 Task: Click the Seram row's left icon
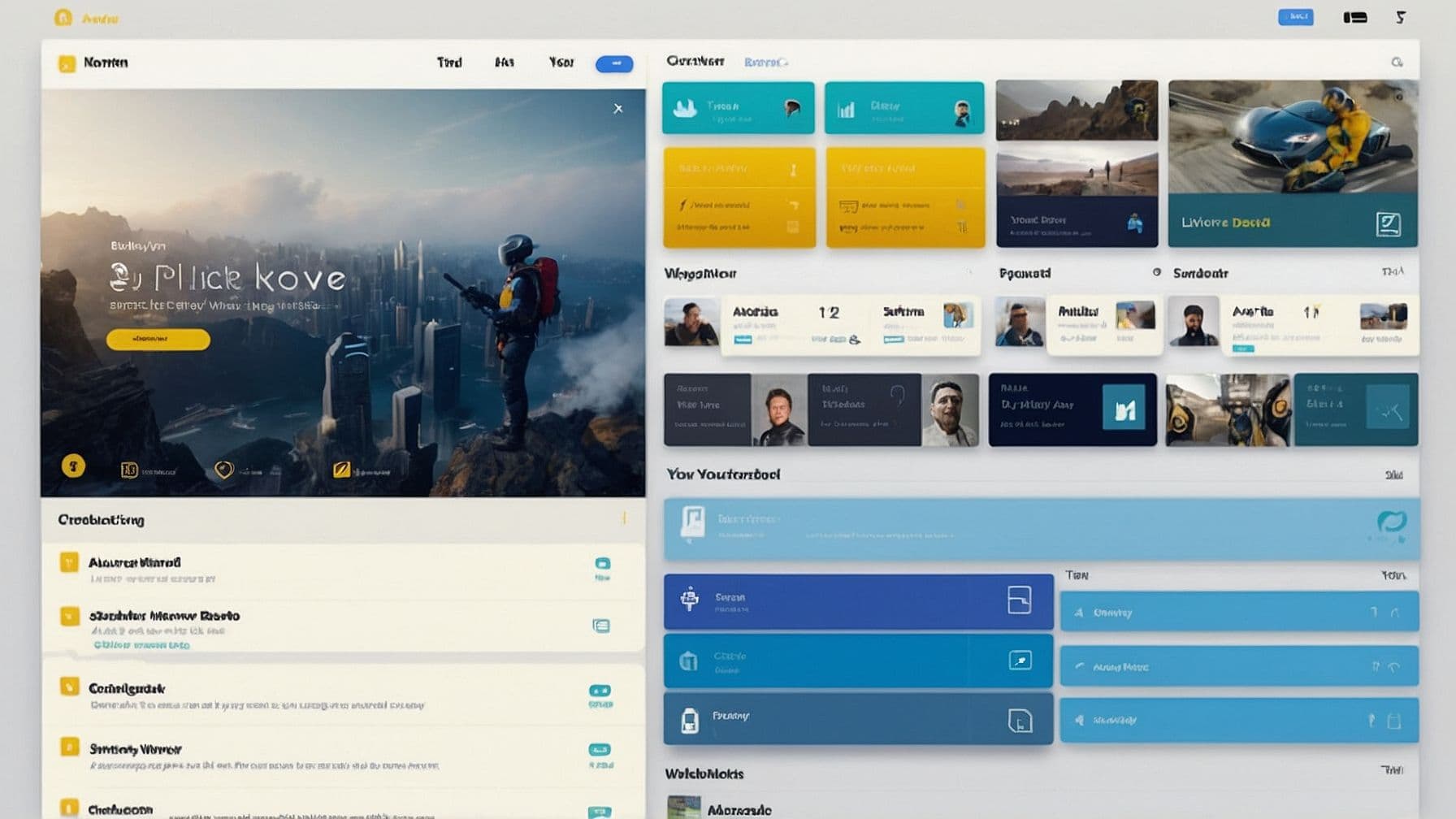pyautogui.click(x=689, y=599)
